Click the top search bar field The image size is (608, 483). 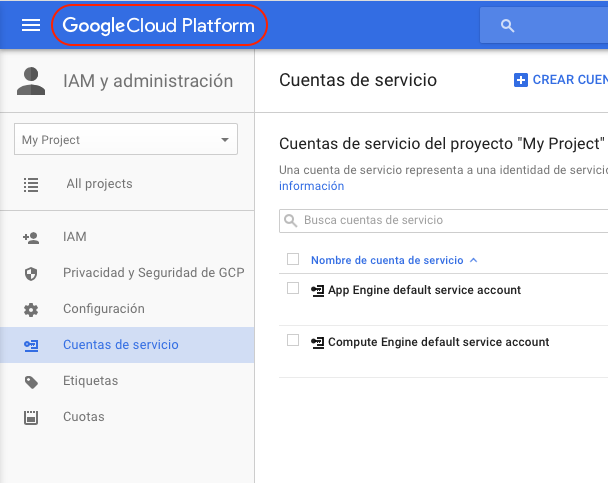click(x=544, y=26)
